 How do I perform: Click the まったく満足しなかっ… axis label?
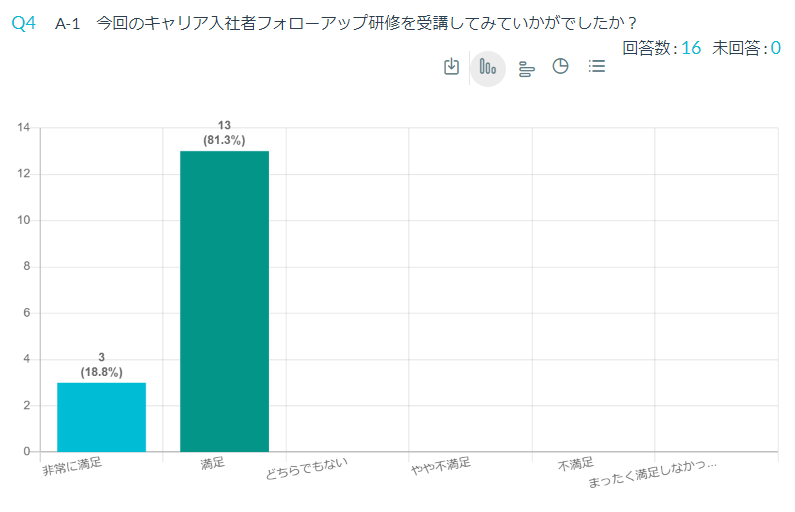pos(653,474)
